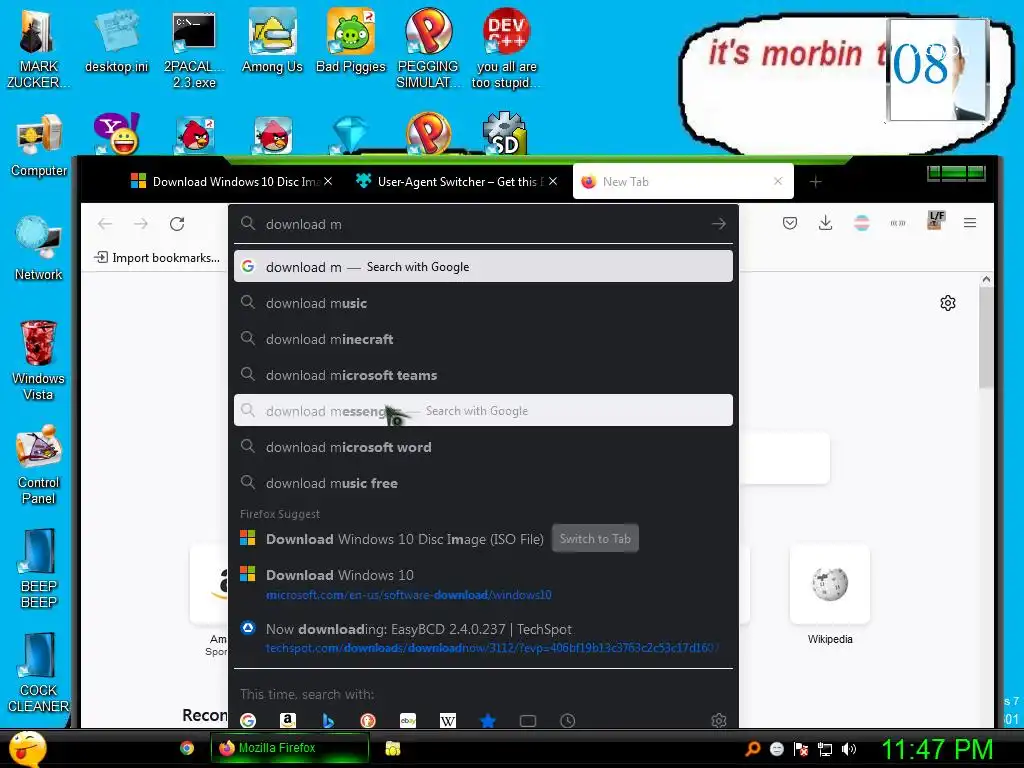
Task: Open the Among Us desktop shortcut
Action: 272,42
